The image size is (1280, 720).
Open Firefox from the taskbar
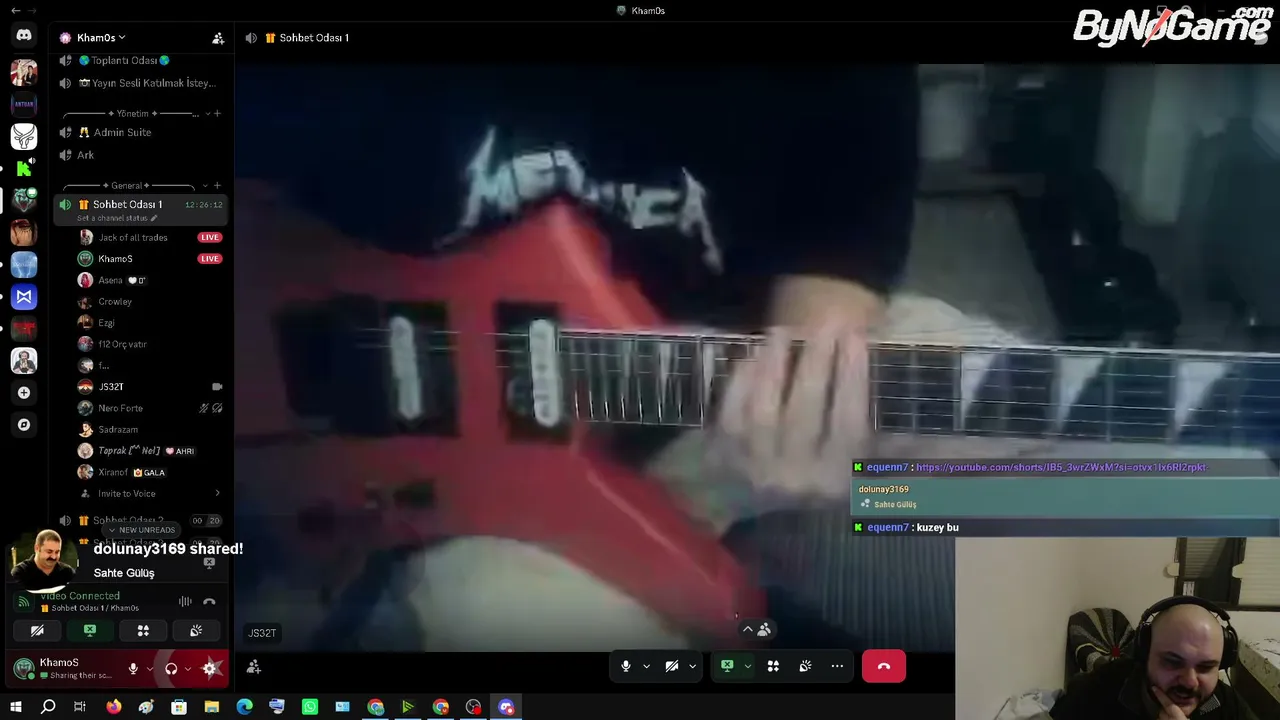[114, 707]
